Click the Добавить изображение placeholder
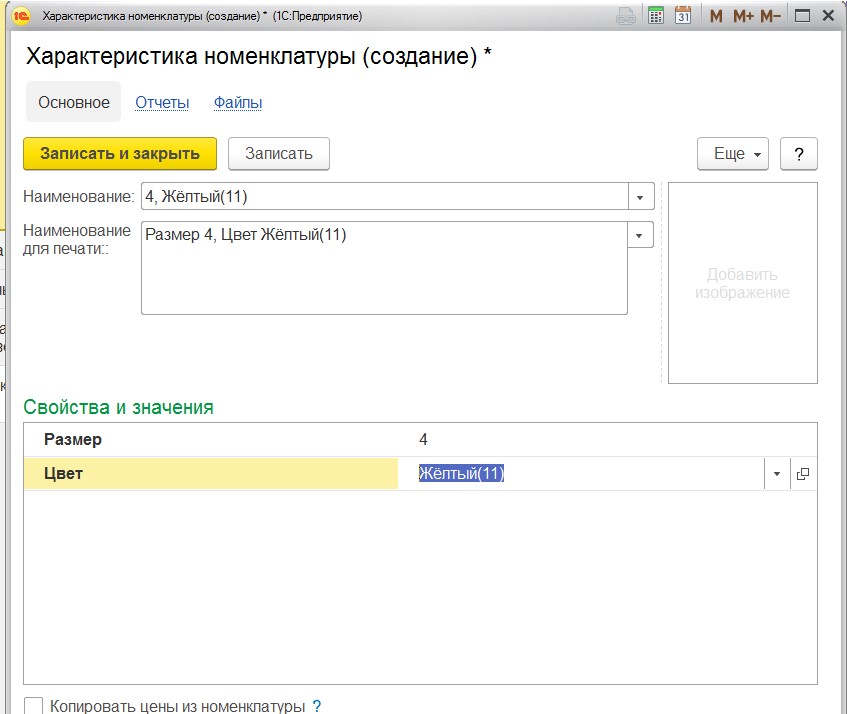This screenshot has width=847, height=714. click(x=742, y=283)
